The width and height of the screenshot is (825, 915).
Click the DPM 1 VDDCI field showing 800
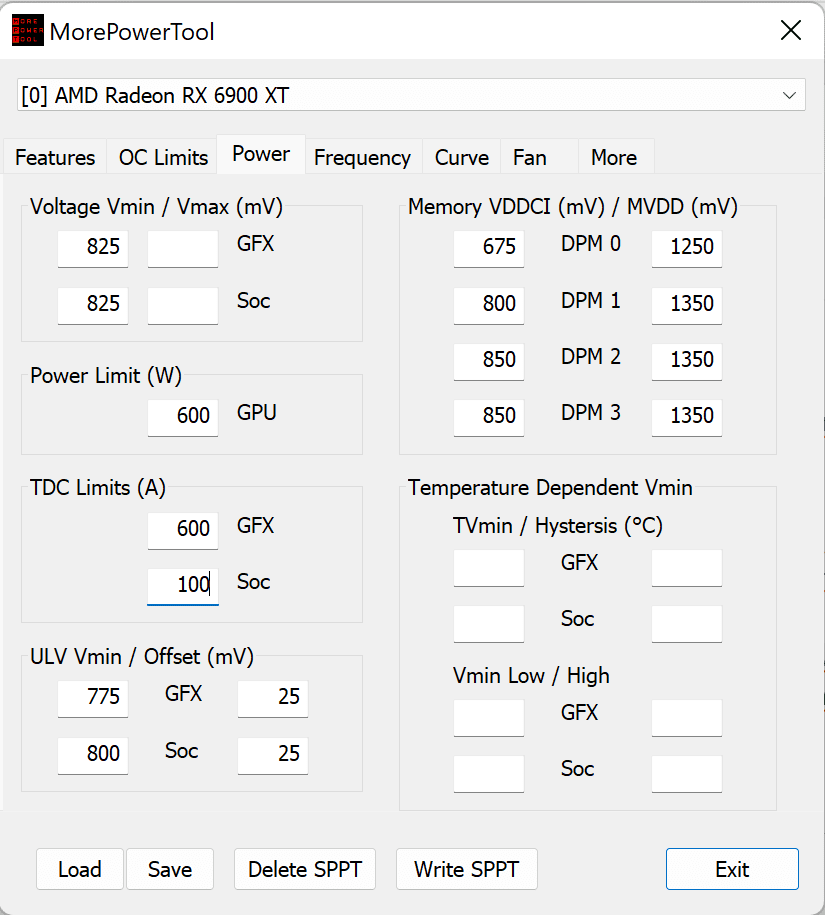click(489, 306)
